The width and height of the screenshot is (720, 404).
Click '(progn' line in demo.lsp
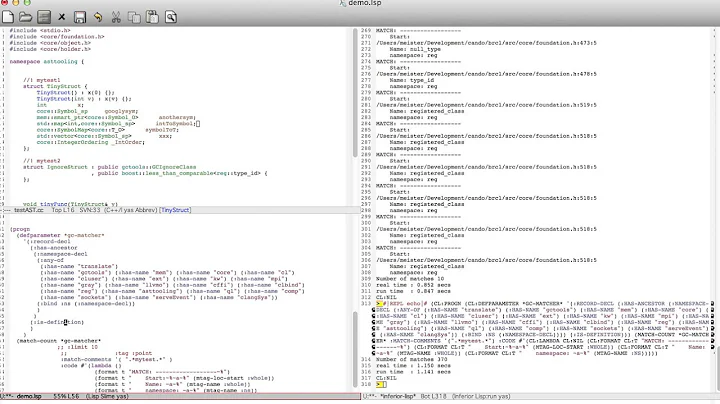pos(20,229)
